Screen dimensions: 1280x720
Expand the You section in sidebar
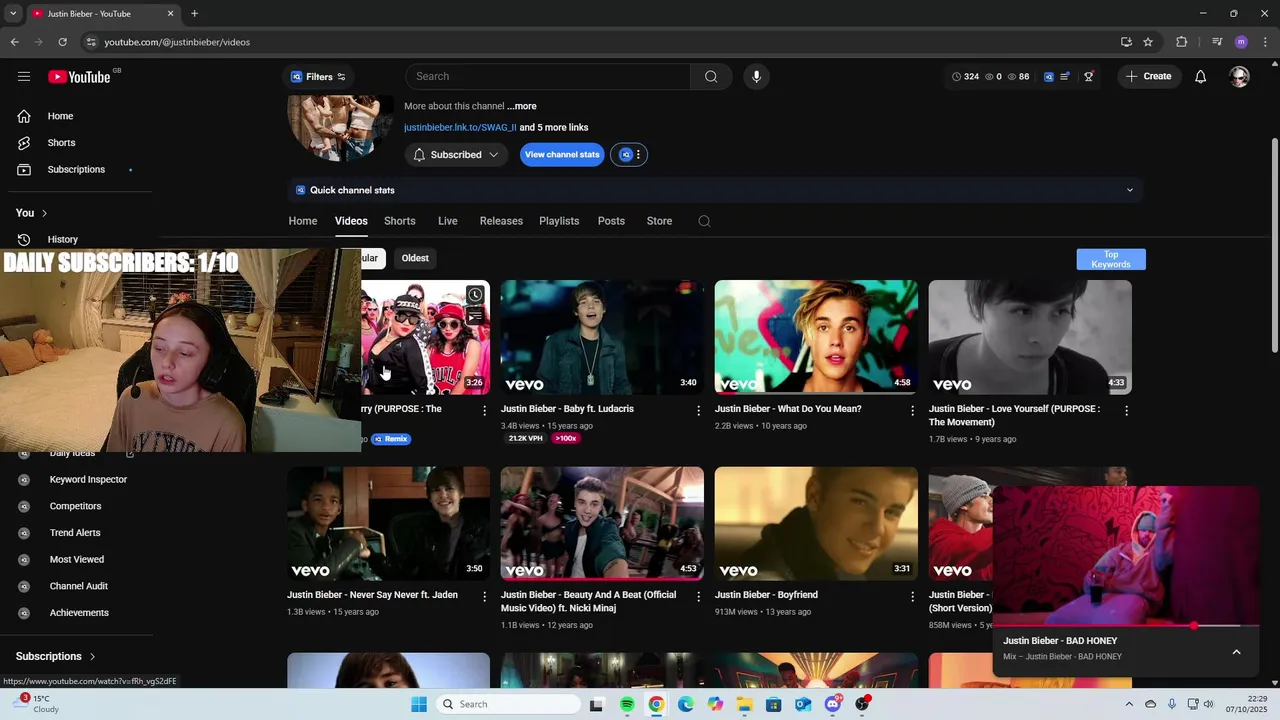(x=32, y=213)
